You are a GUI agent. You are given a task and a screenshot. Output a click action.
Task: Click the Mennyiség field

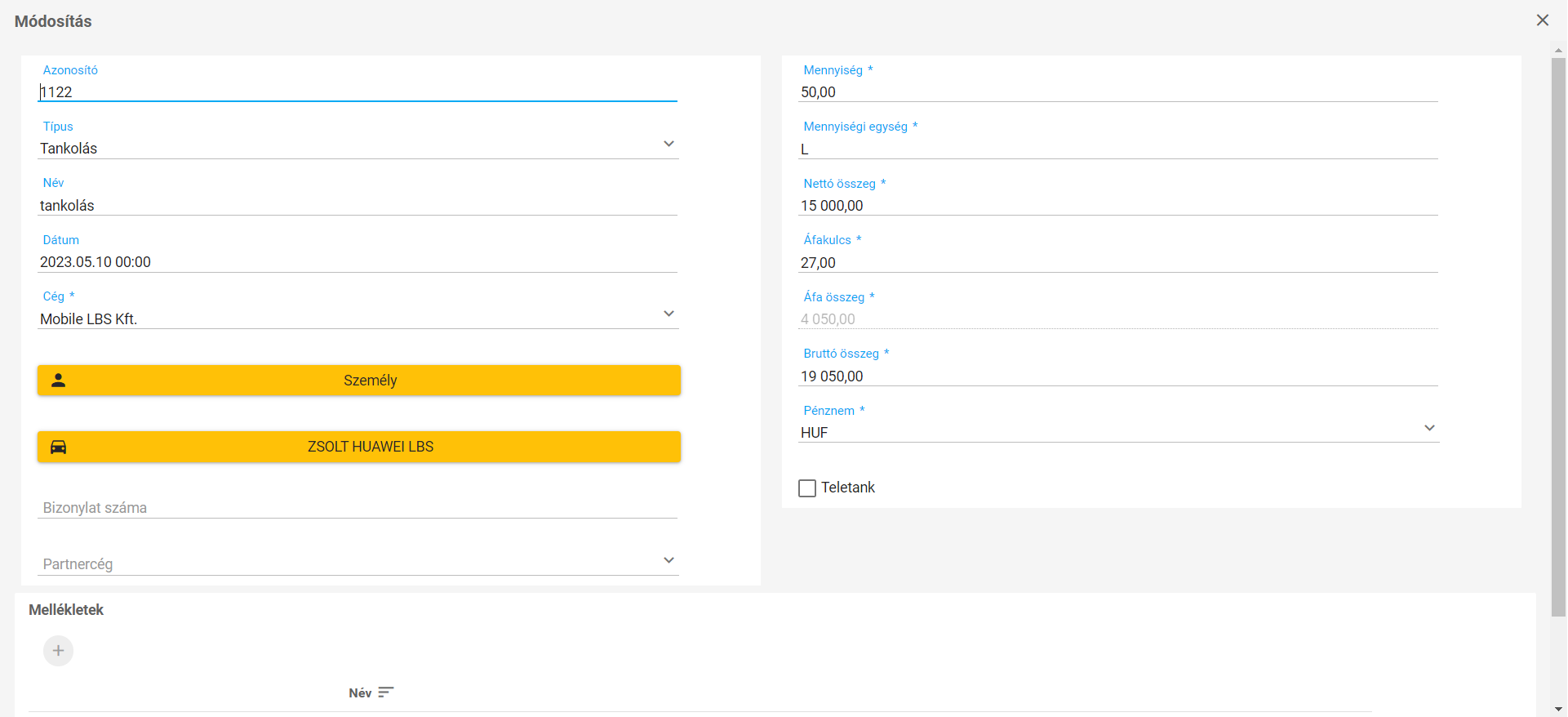point(1117,92)
